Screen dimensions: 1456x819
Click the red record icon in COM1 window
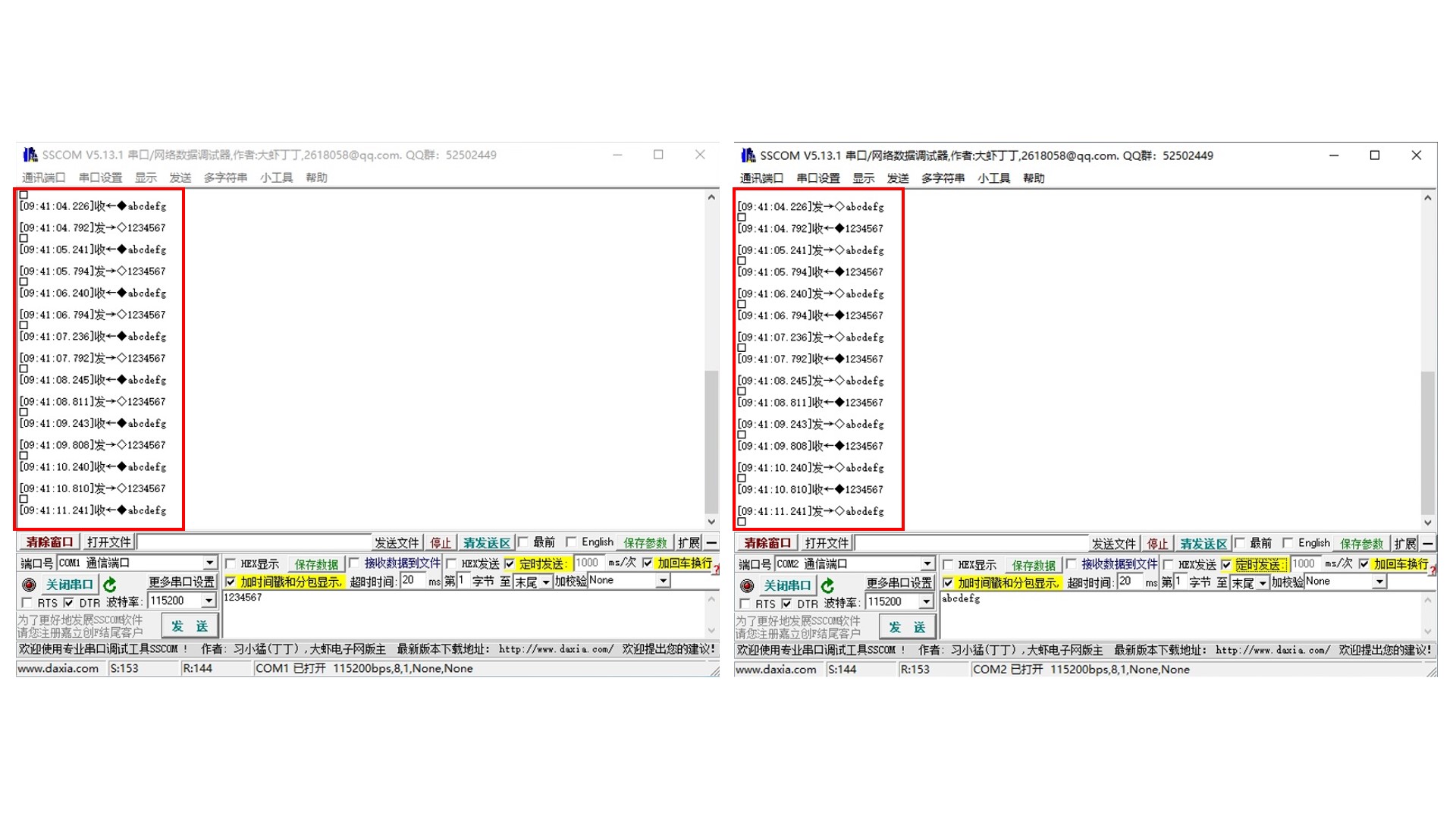click(x=30, y=585)
